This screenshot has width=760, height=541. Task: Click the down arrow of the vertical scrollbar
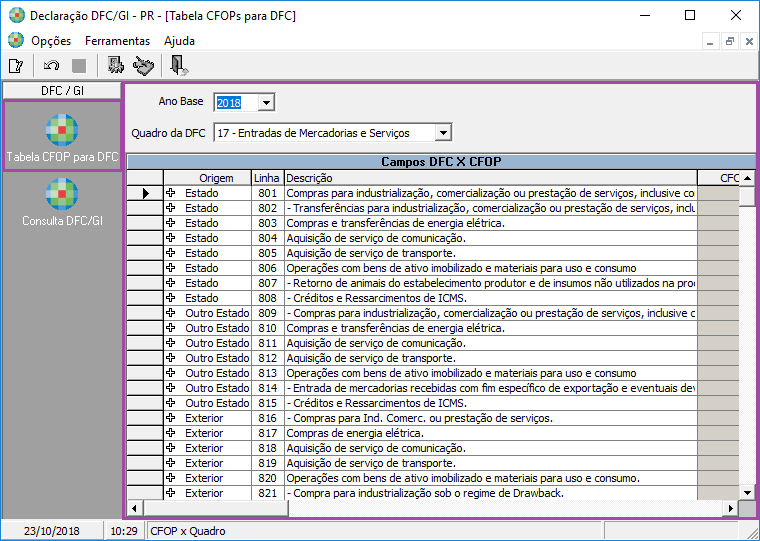[747, 493]
